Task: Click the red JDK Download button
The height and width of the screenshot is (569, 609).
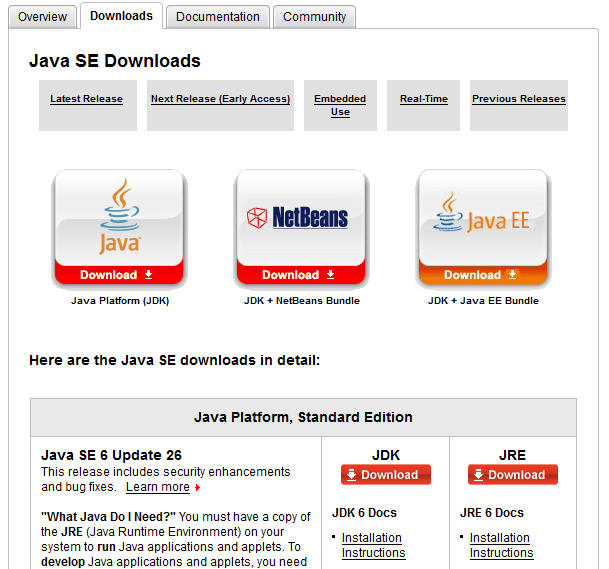Action: tap(386, 475)
